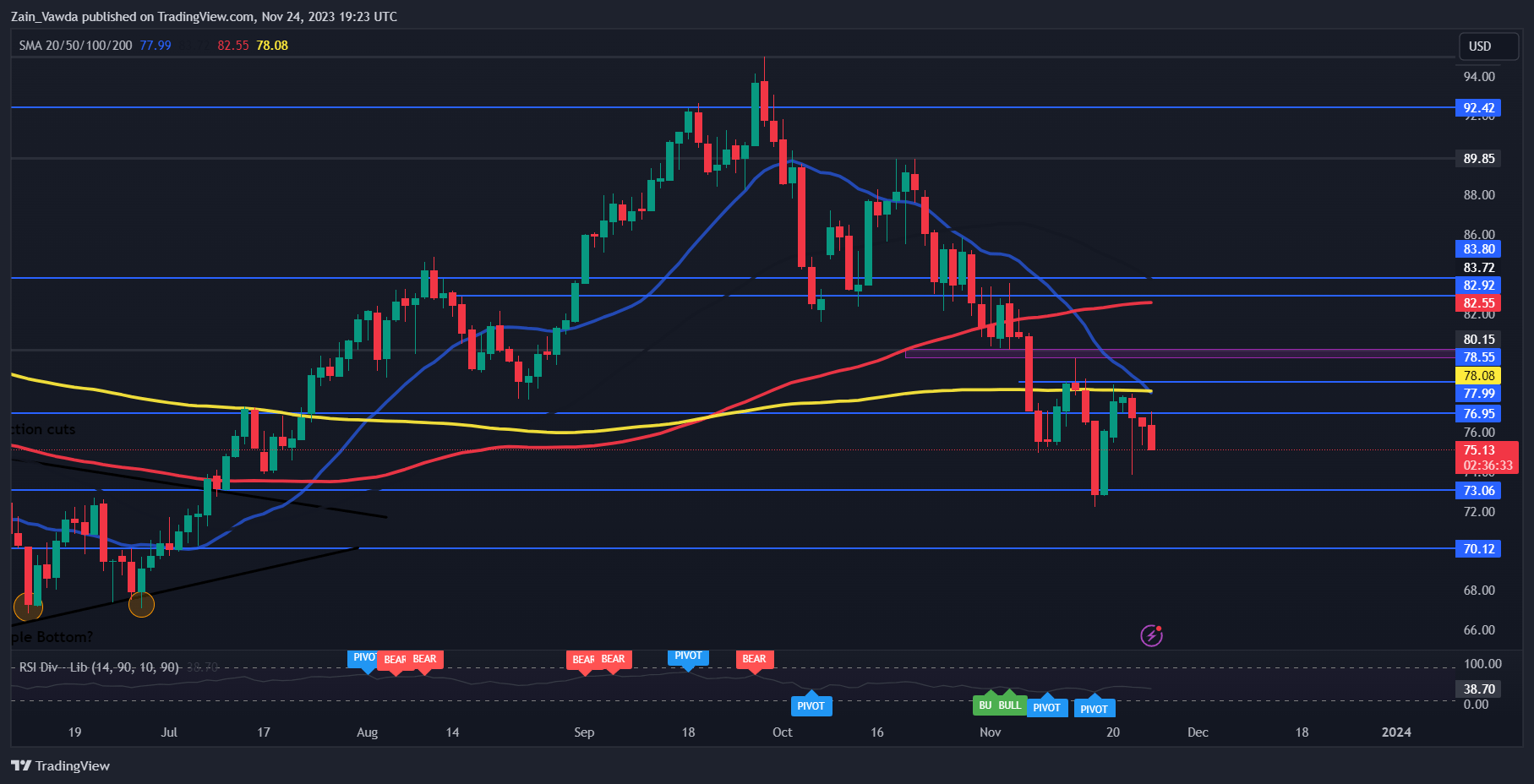This screenshot has width=1534, height=784.
Task: Click the blue 78.55 price label
Action: (1478, 357)
